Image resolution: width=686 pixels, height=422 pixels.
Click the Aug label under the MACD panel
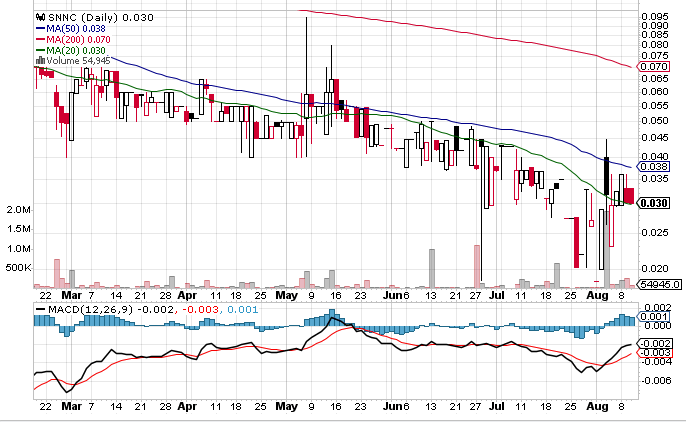click(597, 406)
